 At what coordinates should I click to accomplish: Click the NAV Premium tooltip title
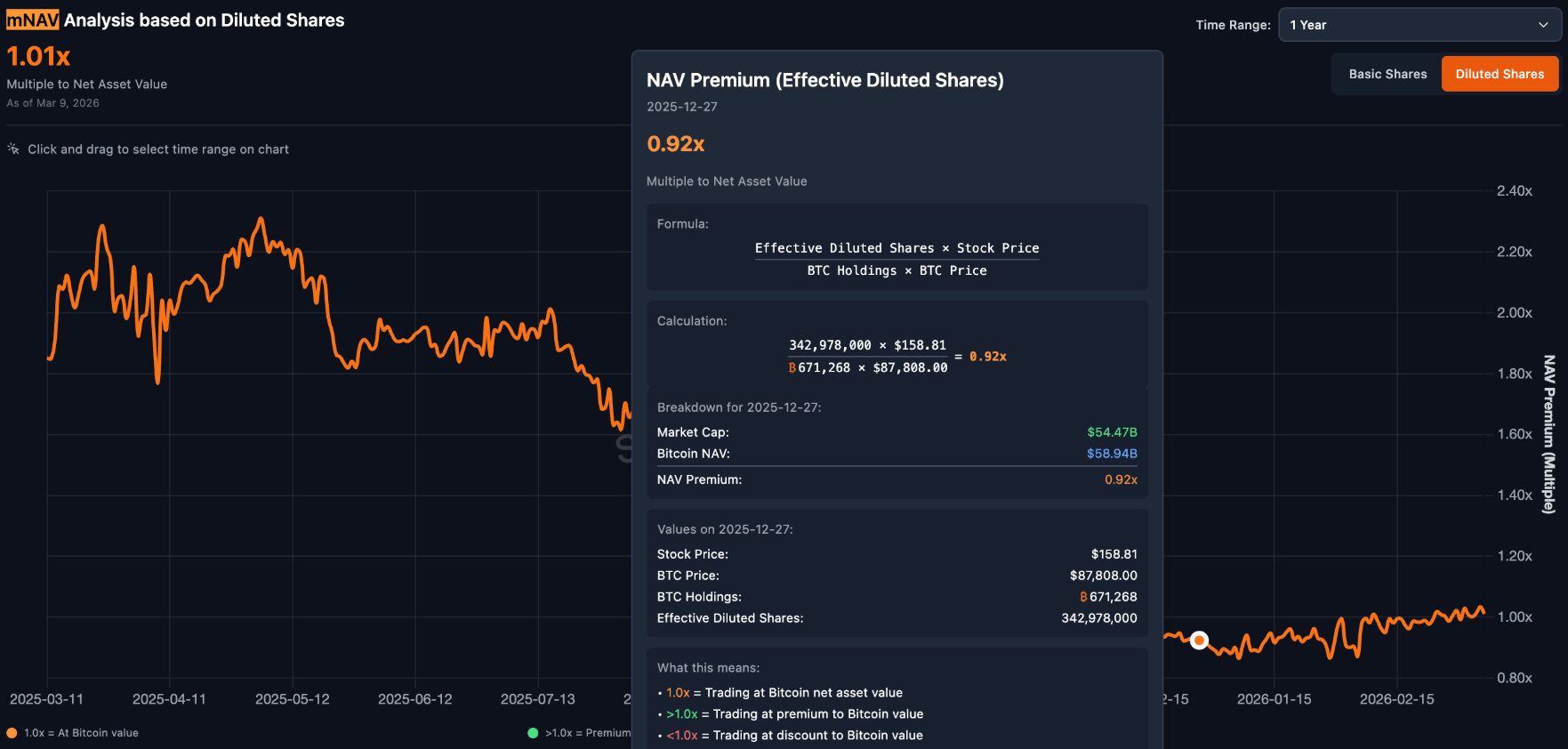tap(824, 80)
